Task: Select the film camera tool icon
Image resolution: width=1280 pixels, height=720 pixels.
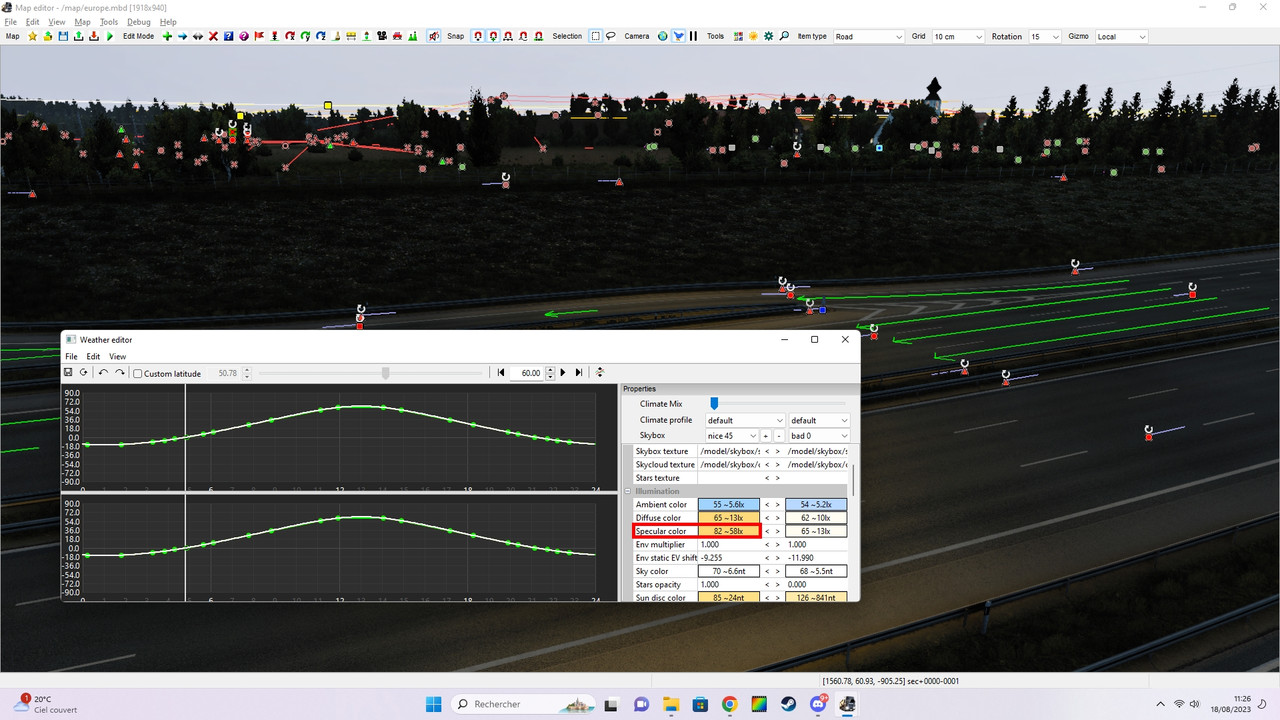Action: [382, 36]
